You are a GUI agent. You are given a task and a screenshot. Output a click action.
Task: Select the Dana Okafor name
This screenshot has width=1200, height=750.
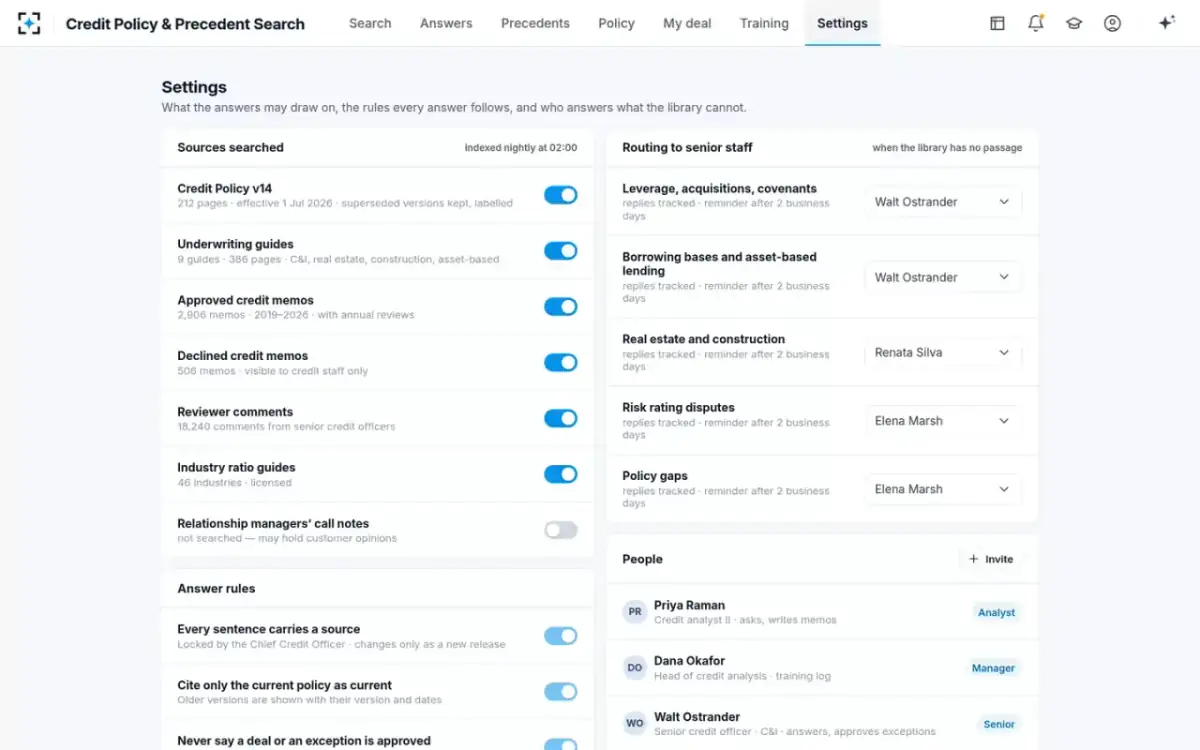pyautogui.click(x=689, y=661)
